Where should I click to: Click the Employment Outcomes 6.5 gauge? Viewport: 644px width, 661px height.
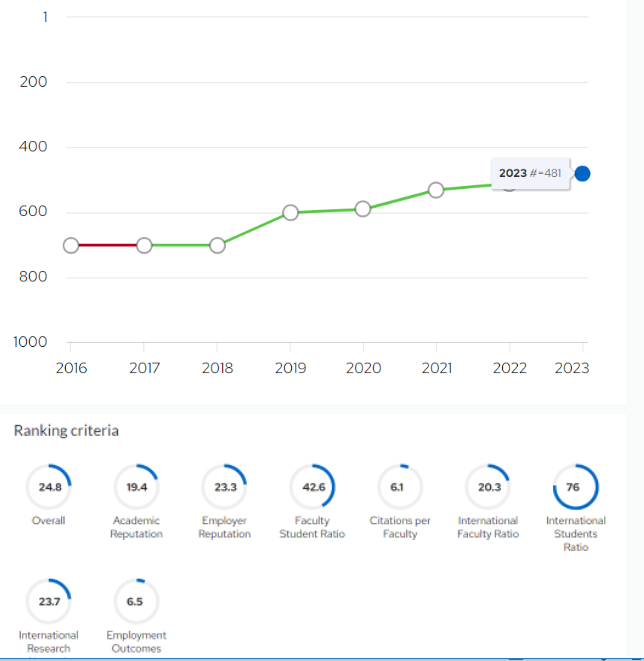(x=135, y=602)
